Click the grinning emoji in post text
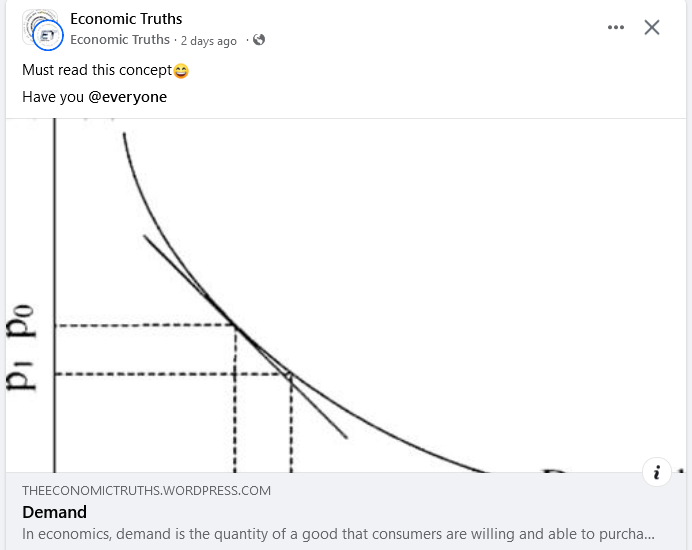This screenshot has height=550, width=692. pos(181,71)
